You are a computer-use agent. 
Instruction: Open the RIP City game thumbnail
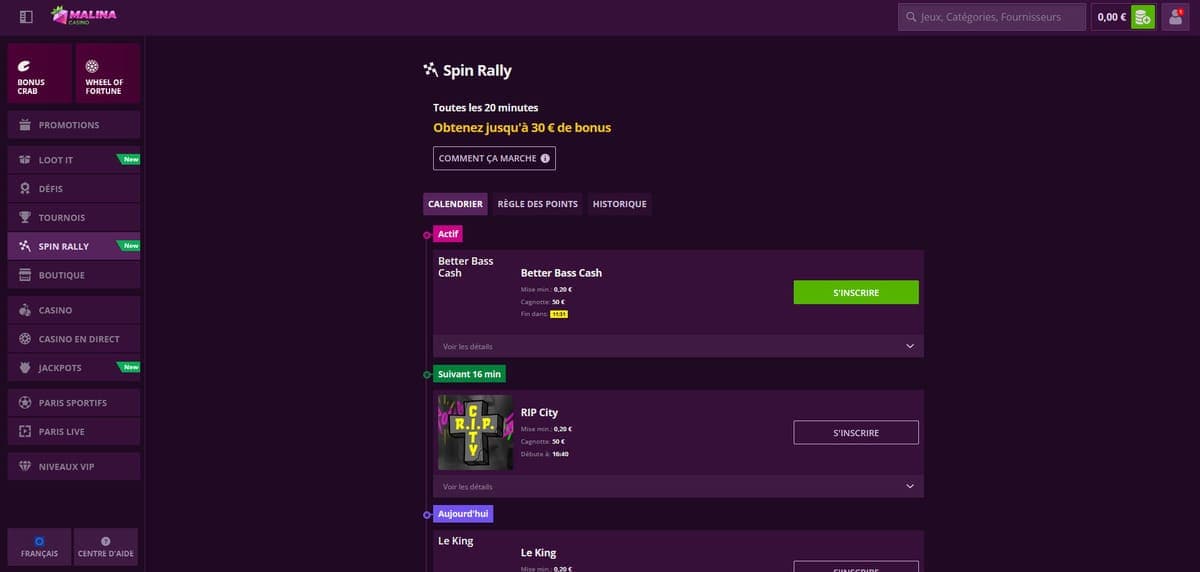click(476, 432)
